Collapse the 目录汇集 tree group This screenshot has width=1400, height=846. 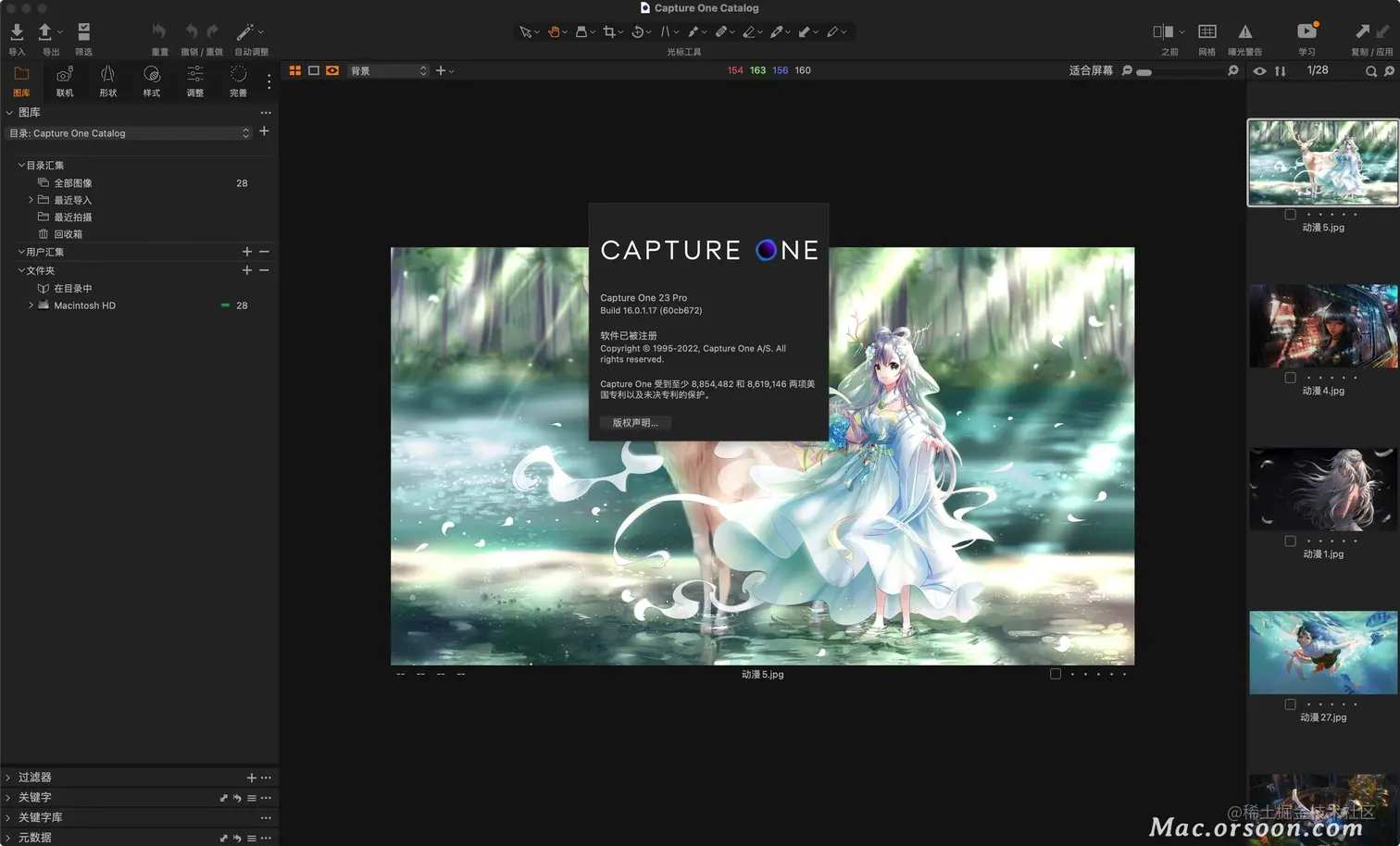(21, 166)
